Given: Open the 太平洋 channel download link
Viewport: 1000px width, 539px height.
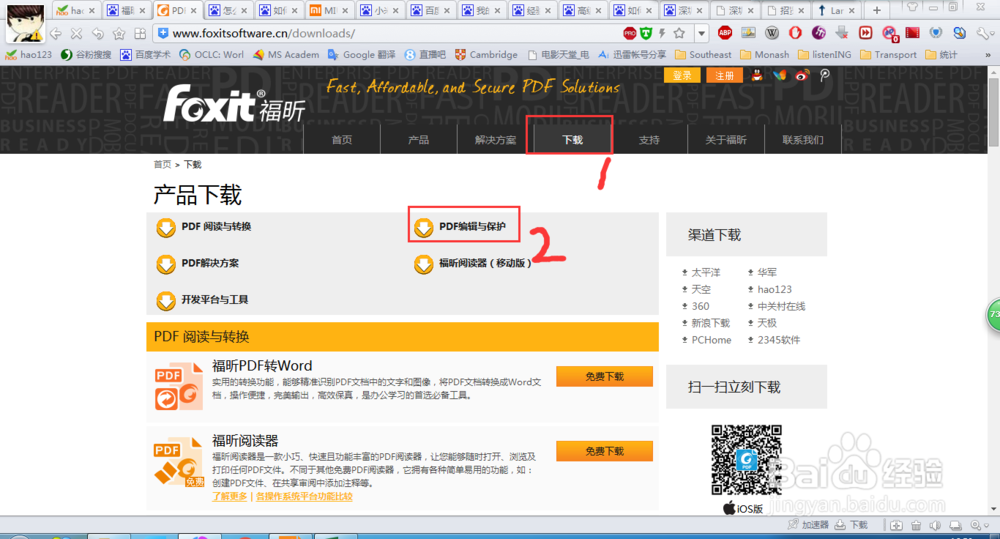Looking at the screenshot, I should [706, 272].
